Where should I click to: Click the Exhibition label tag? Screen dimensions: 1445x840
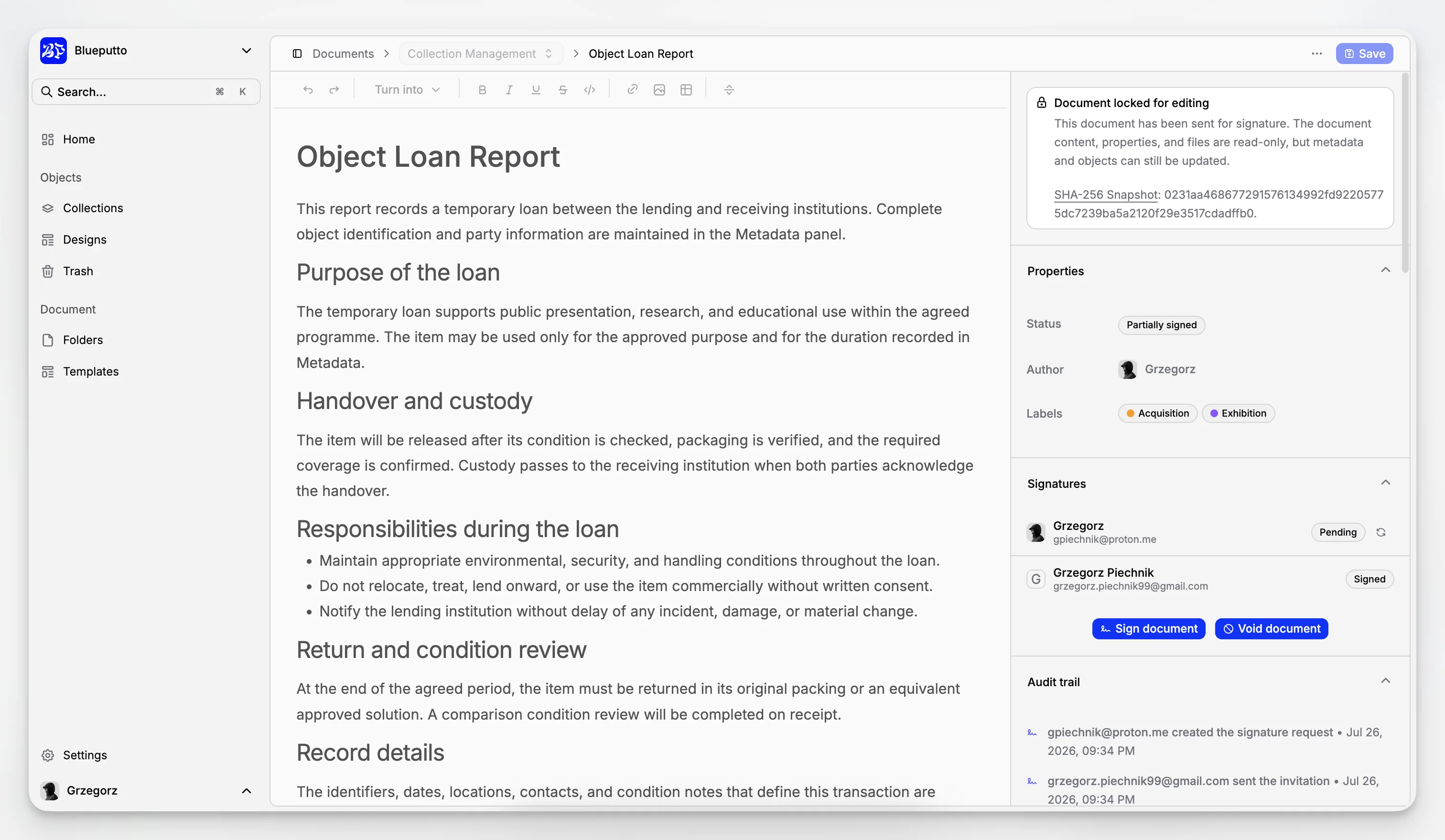[1238, 413]
